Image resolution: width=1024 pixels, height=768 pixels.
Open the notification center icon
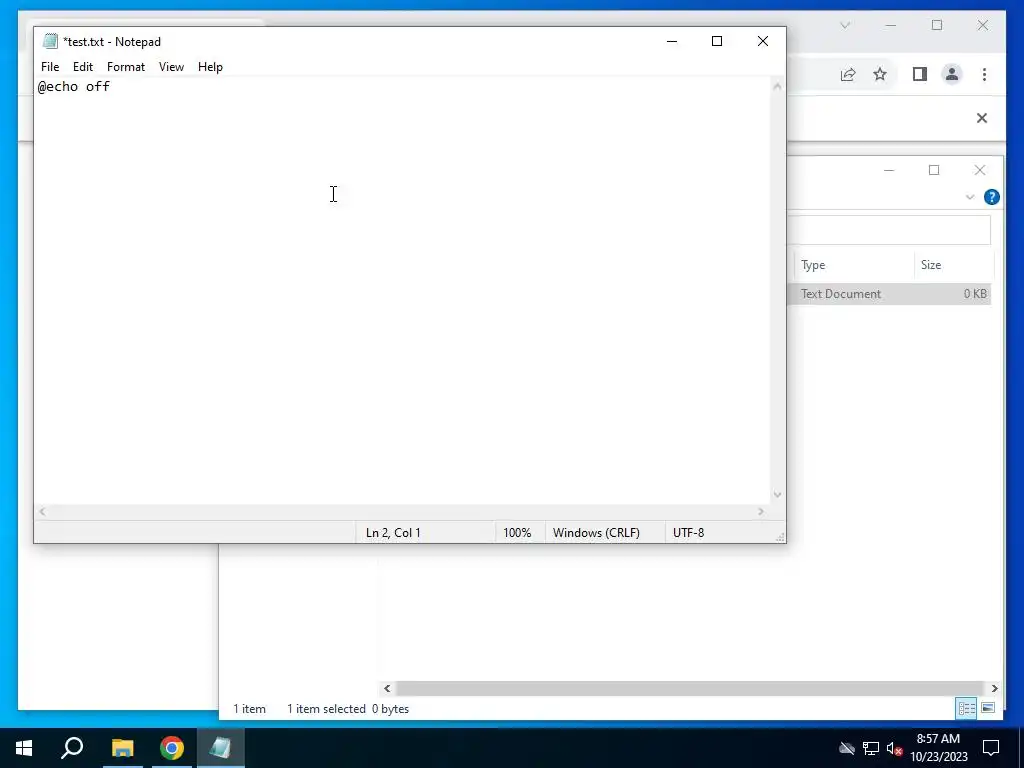(991, 748)
